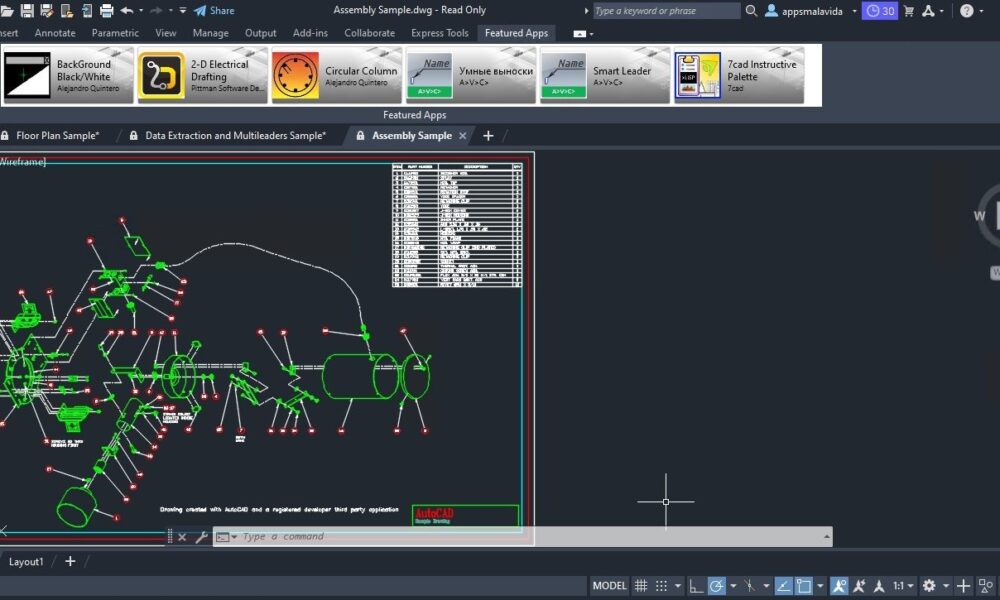Open the Autodesk store cart
The width and height of the screenshot is (1000, 600).
point(909,11)
